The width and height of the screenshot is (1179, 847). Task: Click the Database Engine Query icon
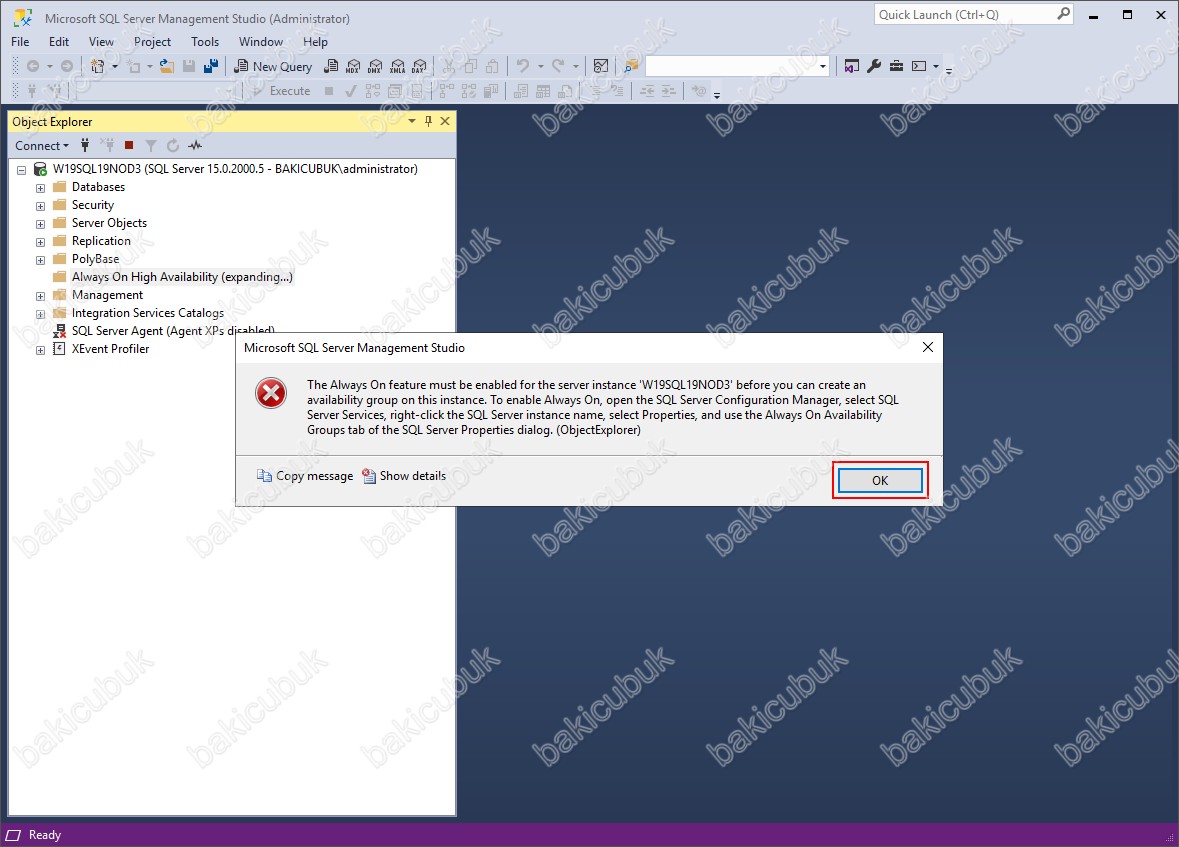331,66
